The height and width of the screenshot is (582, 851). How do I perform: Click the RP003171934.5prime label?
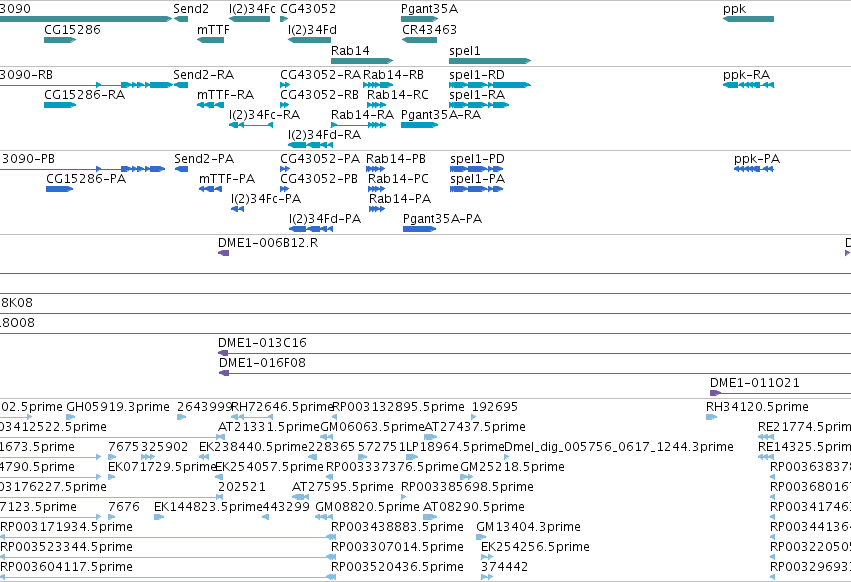pos(66,527)
